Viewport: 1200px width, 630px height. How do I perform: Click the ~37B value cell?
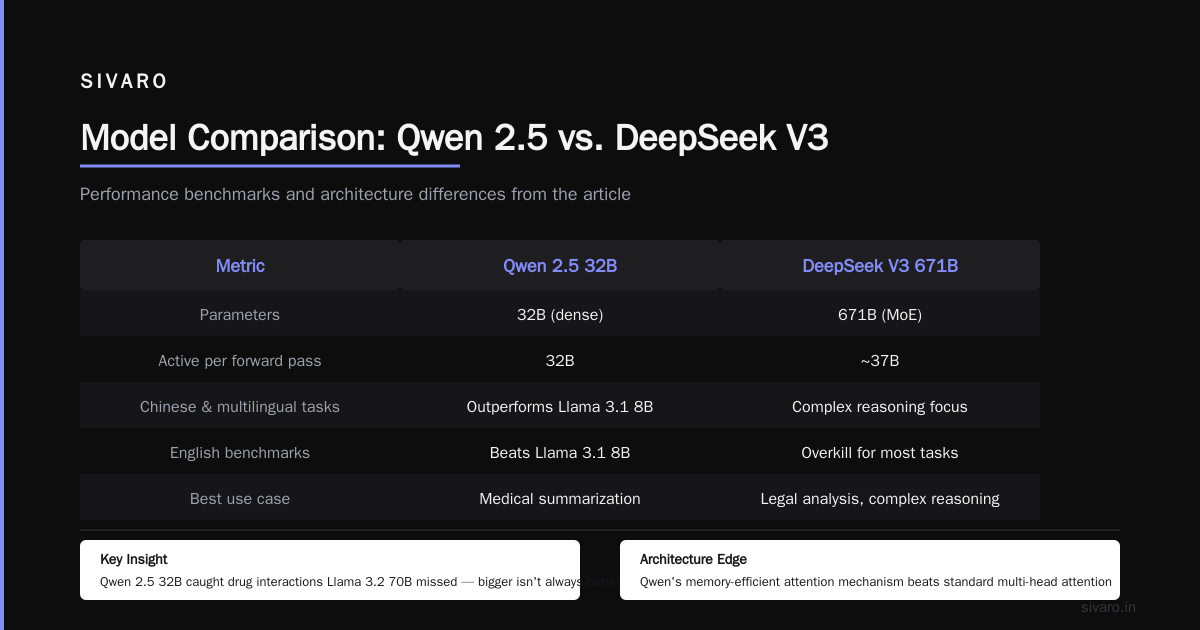pyautogui.click(x=880, y=360)
